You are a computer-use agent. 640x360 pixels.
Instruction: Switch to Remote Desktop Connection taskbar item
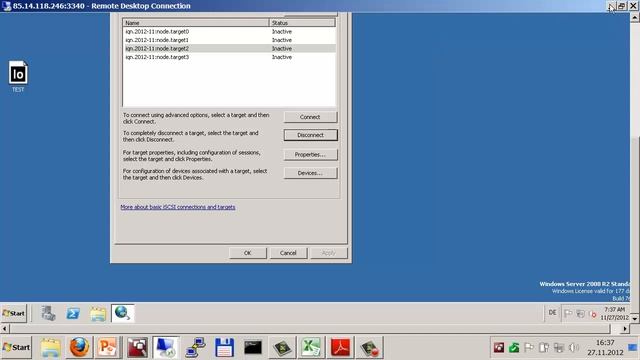click(166, 348)
